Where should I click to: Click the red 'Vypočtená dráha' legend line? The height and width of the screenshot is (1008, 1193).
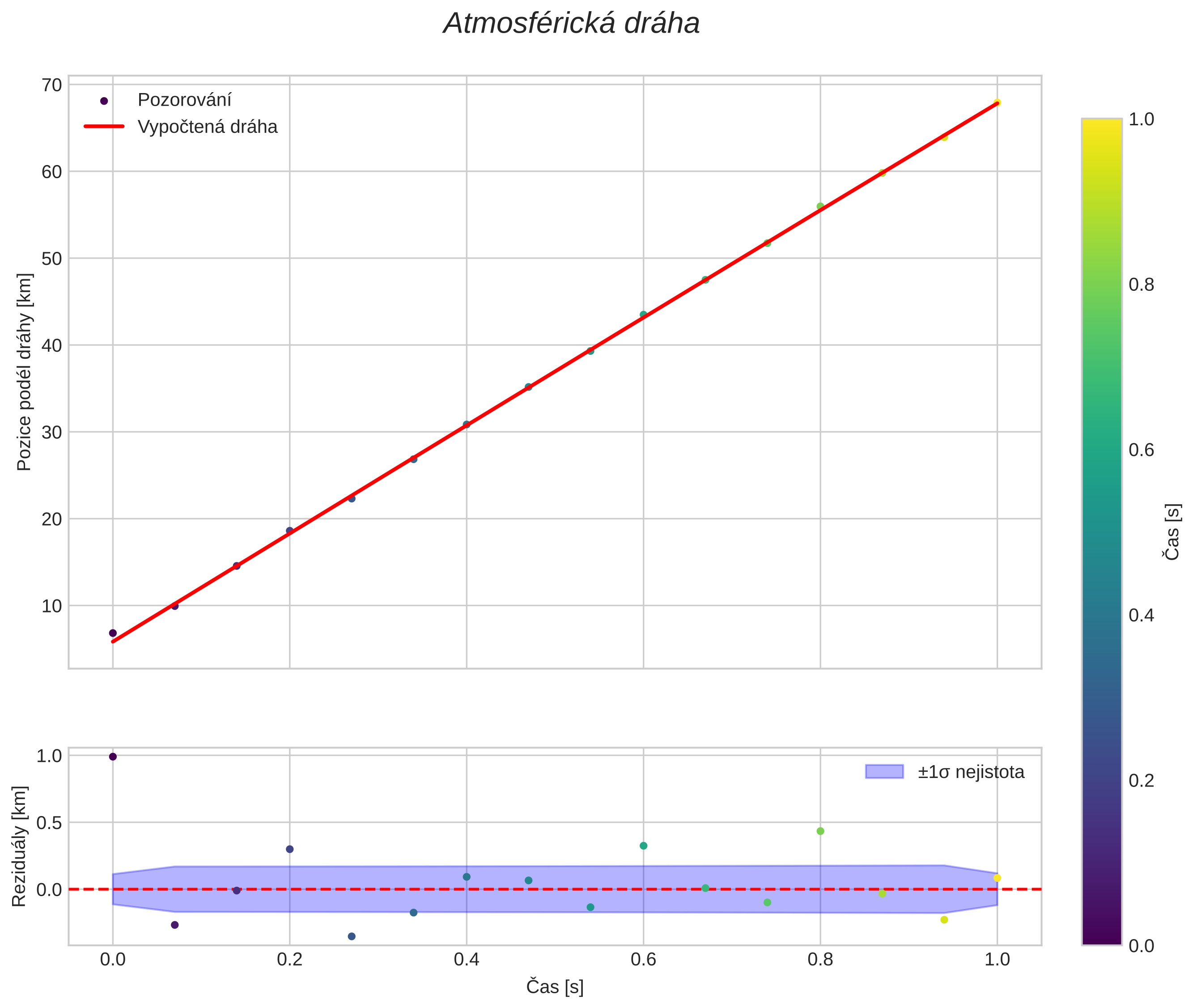tap(104, 126)
